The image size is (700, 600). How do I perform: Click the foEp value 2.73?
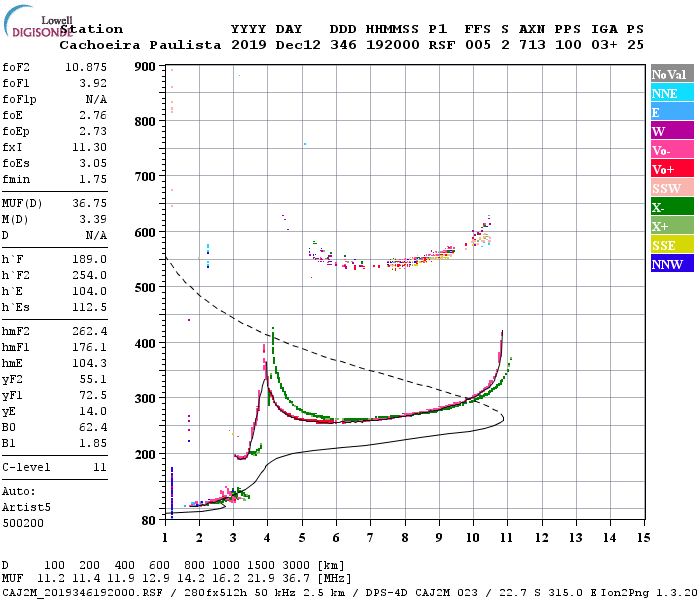(x=93, y=131)
